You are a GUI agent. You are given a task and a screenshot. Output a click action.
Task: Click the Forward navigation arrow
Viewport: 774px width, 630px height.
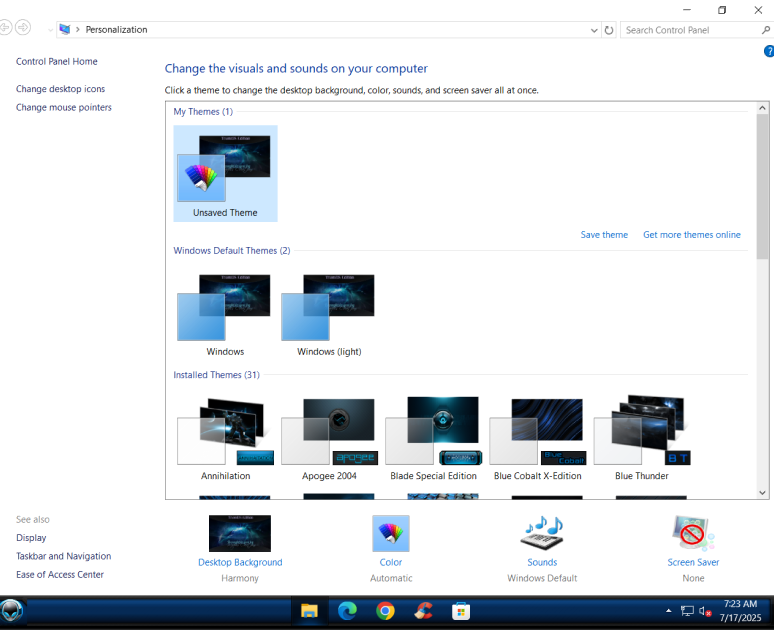tap(23, 27)
